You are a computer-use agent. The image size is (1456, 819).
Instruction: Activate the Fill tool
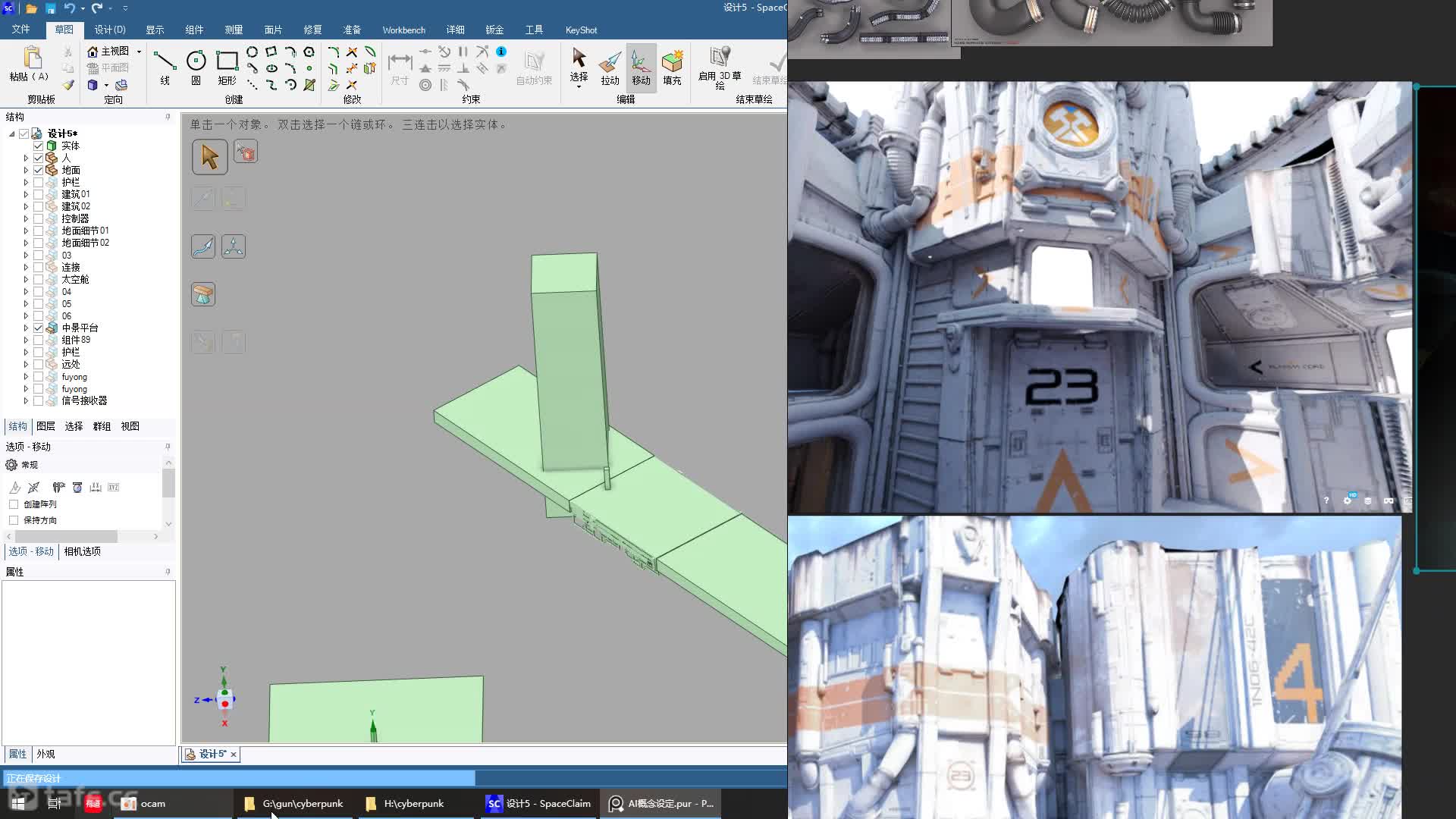pos(672,67)
